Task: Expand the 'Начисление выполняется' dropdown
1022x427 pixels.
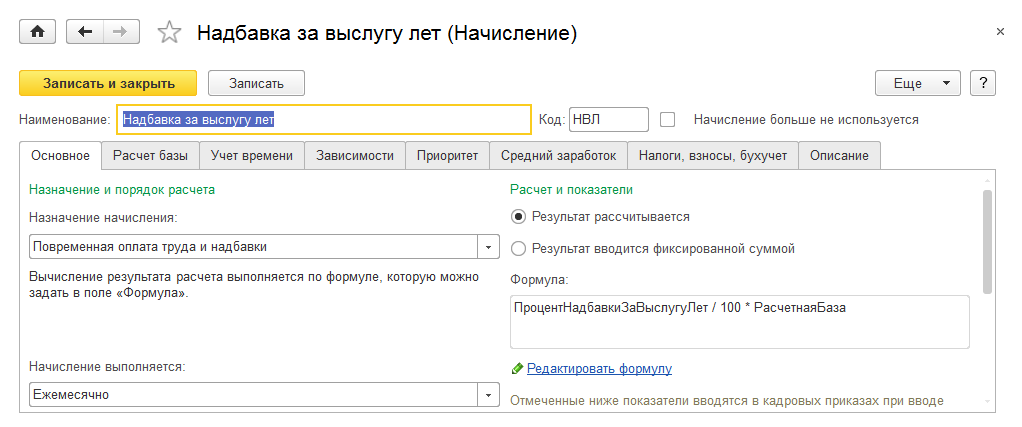Action: click(x=488, y=395)
